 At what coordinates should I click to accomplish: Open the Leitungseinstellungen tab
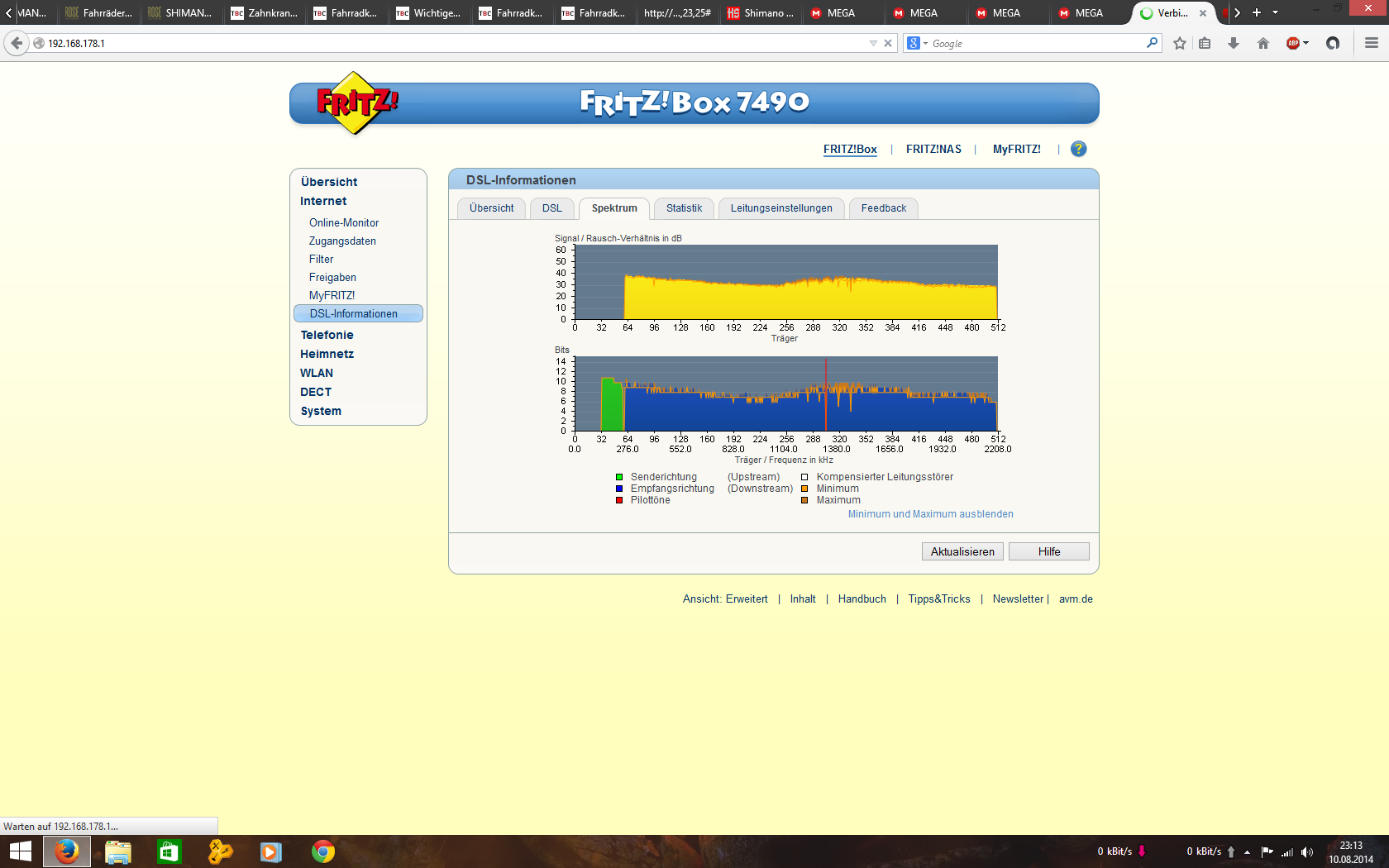[x=781, y=208]
